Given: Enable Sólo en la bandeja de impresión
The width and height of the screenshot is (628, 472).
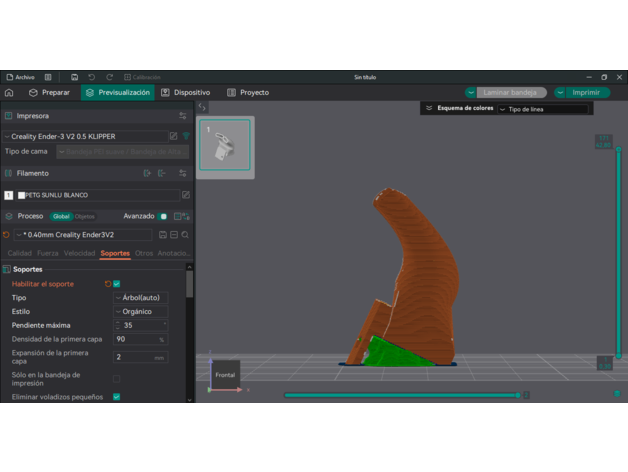Looking at the screenshot, I should click(x=116, y=379).
